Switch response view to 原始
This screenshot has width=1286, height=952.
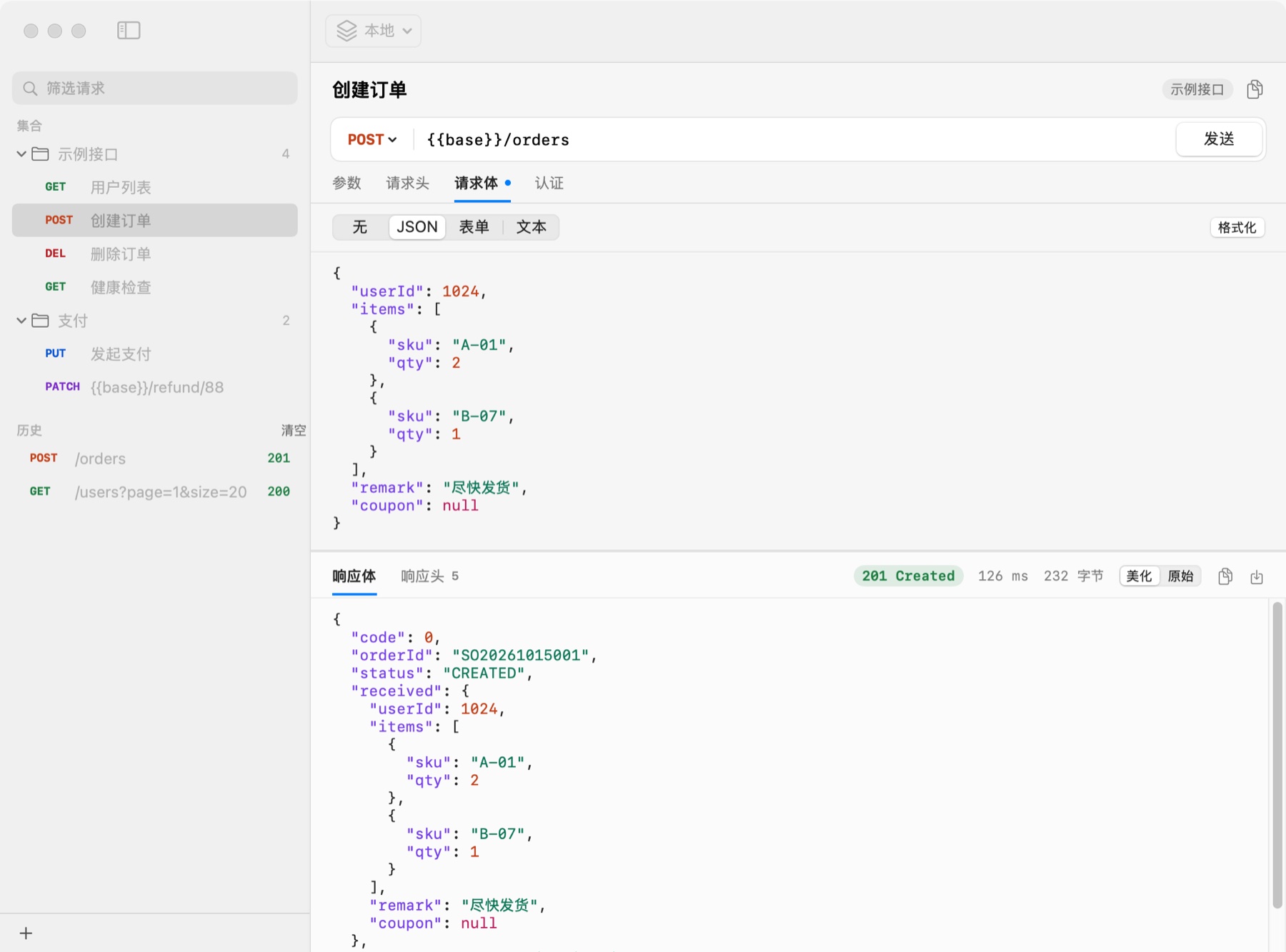coord(1180,576)
